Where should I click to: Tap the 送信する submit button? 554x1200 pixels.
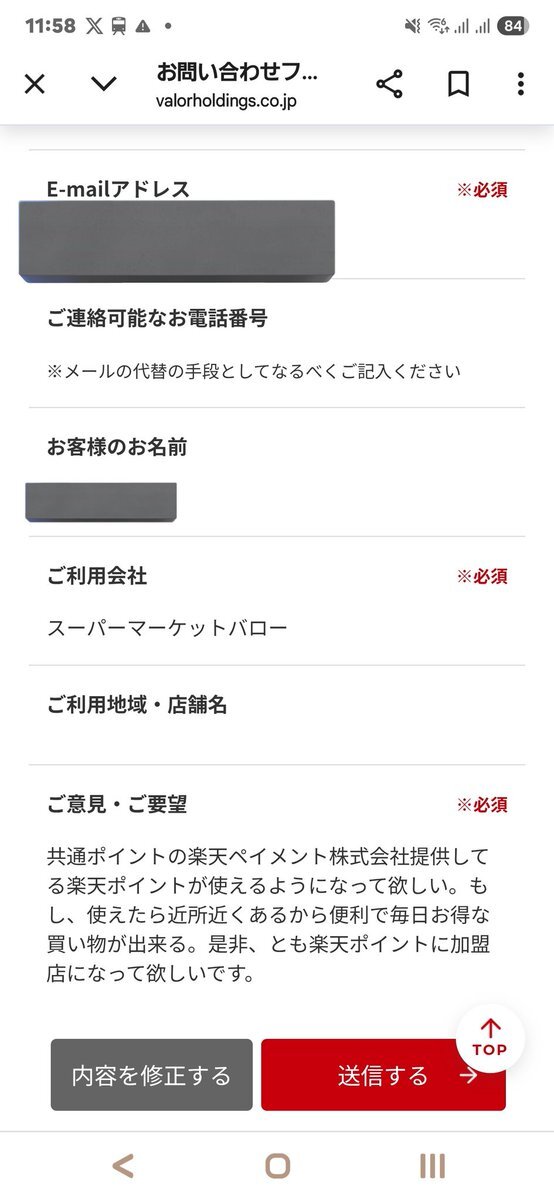pos(383,1075)
